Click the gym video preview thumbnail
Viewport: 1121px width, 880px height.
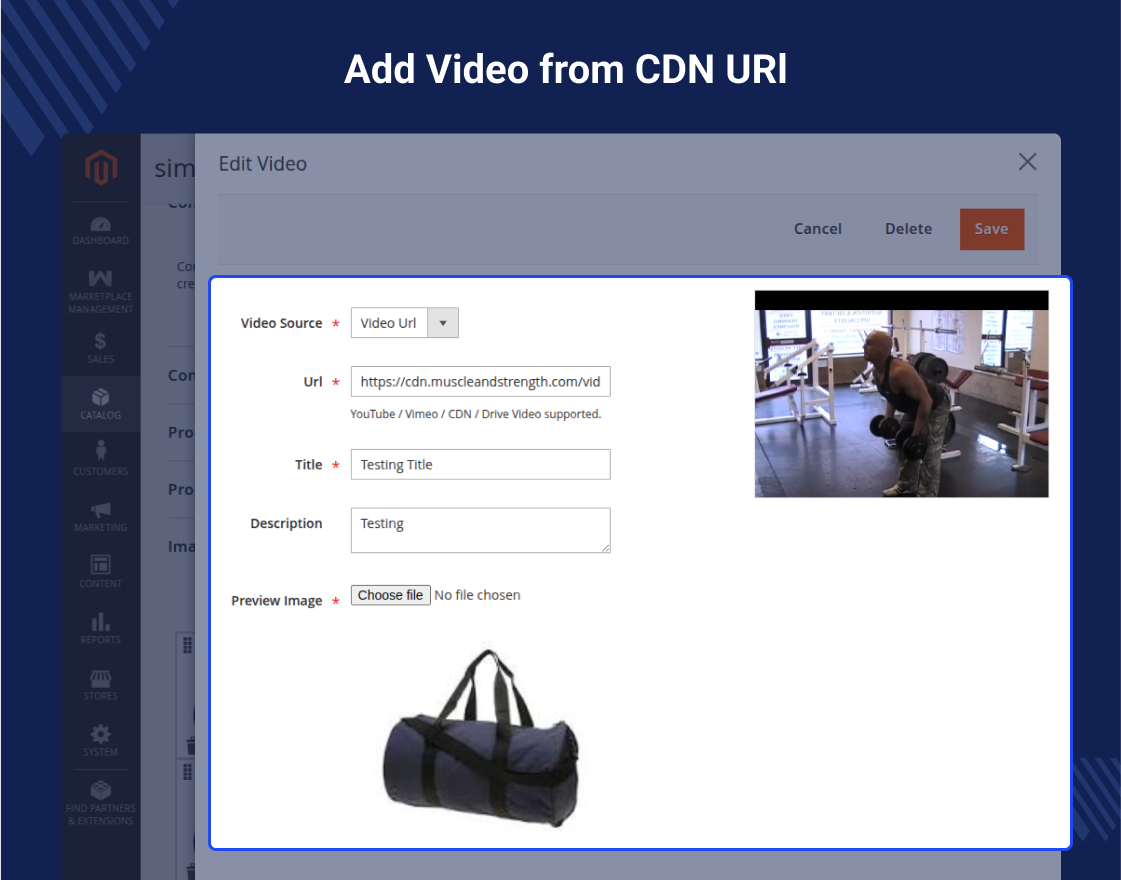[902, 394]
